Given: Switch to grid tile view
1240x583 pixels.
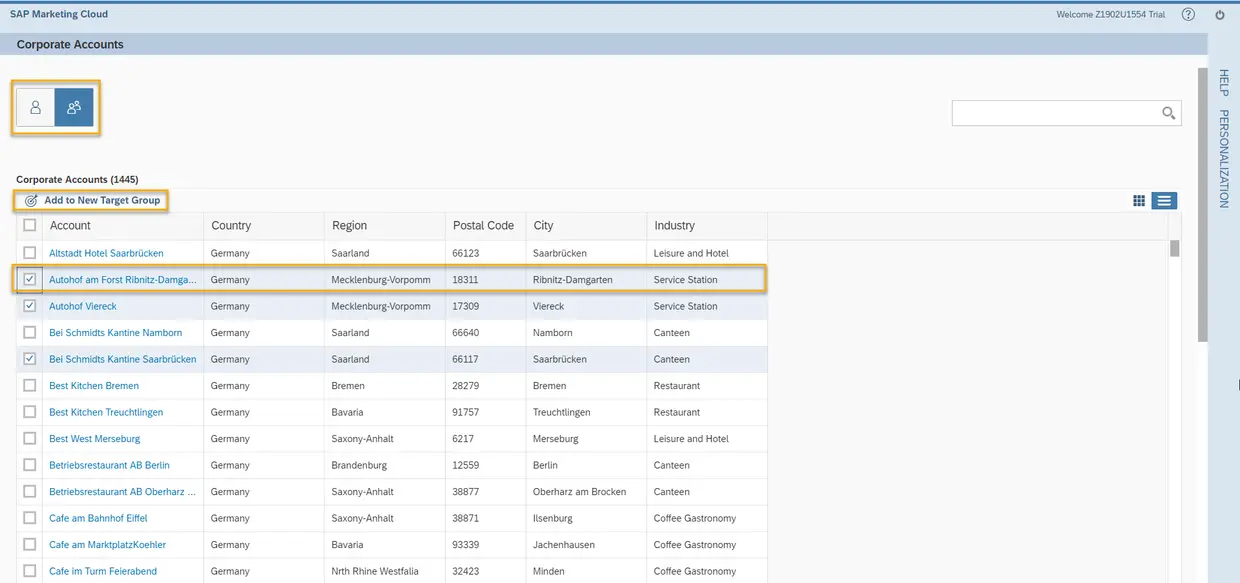Looking at the screenshot, I should pyautogui.click(x=1139, y=201).
